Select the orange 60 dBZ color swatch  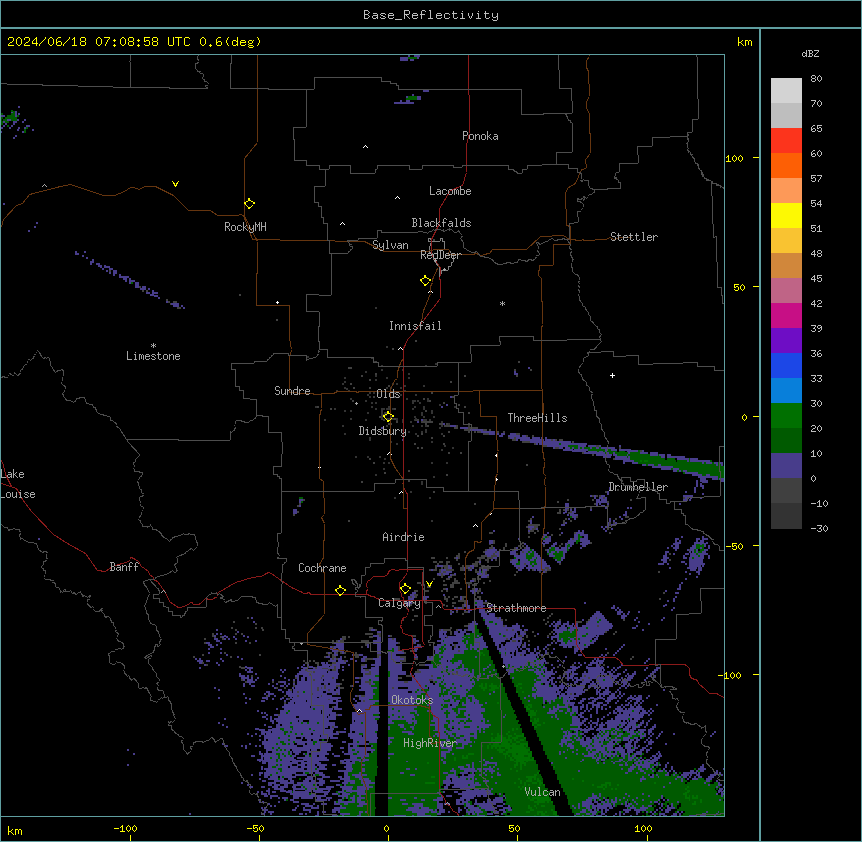tap(786, 165)
